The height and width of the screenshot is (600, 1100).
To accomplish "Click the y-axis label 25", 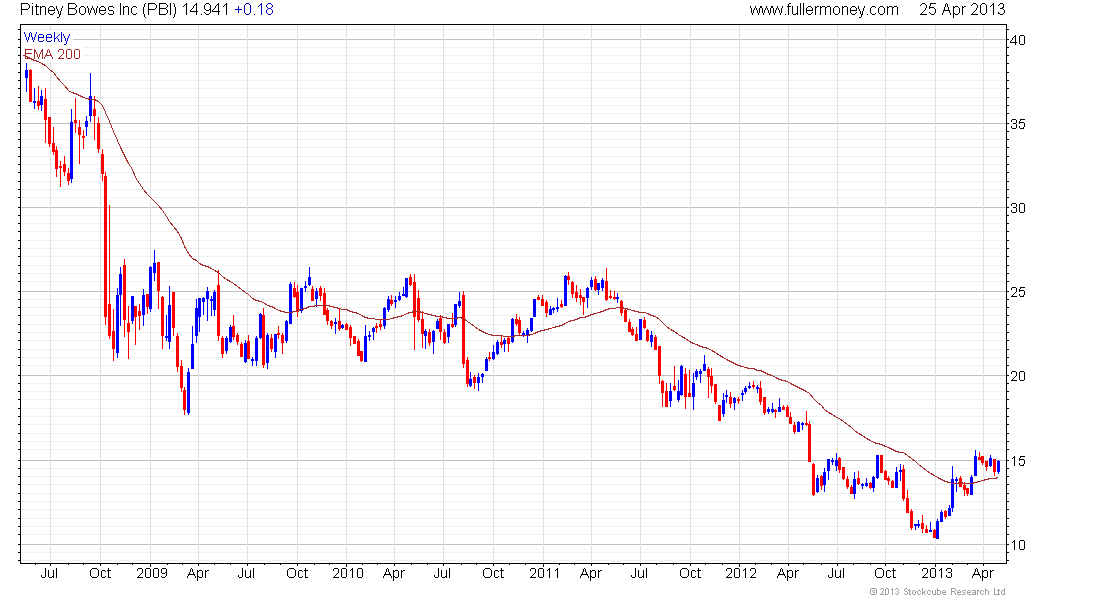I will (1017, 292).
